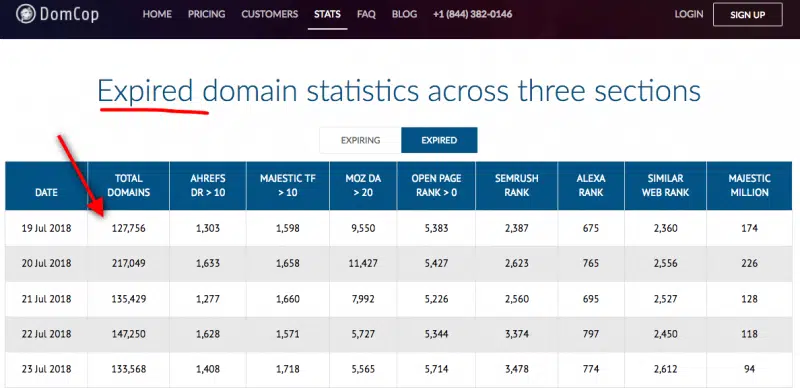Click the MOZ DA > 20 header
Image resolution: width=800 pixels, height=388 pixels.
pos(363,186)
